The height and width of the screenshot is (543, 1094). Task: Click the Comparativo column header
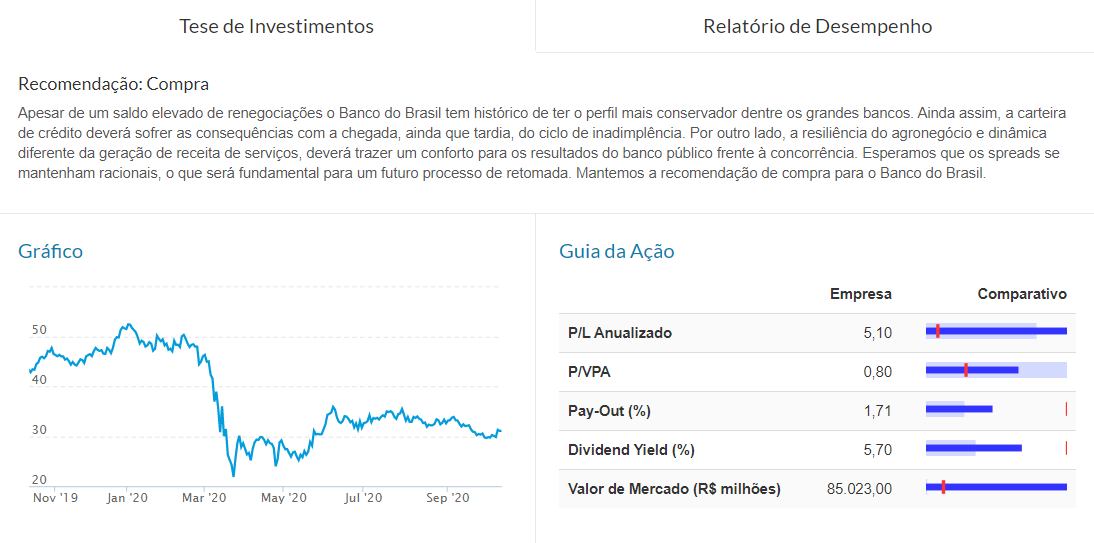point(1022,295)
